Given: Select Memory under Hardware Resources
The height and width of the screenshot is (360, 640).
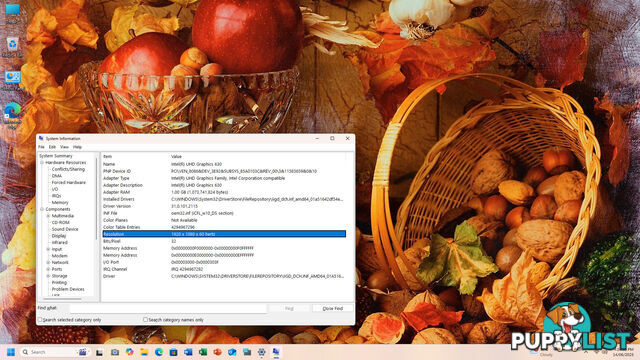Looking at the screenshot, I should point(60,202).
